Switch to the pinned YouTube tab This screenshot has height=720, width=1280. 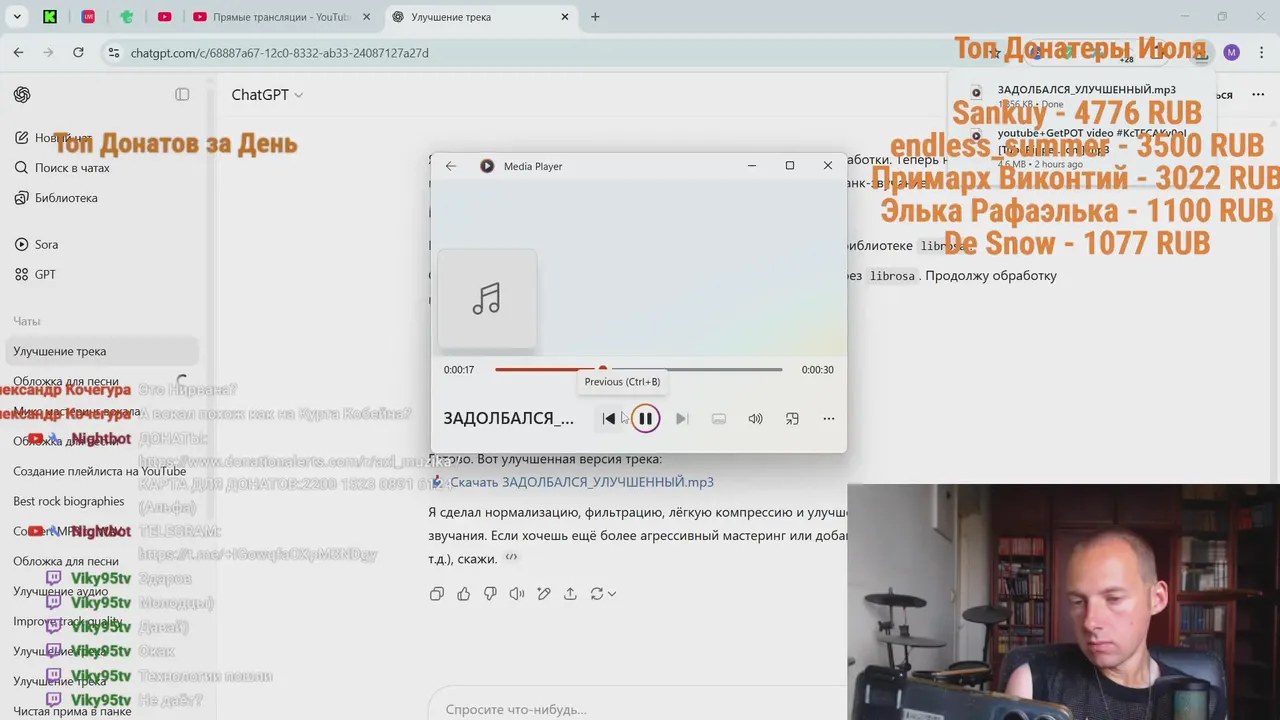click(x=164, y=17)
